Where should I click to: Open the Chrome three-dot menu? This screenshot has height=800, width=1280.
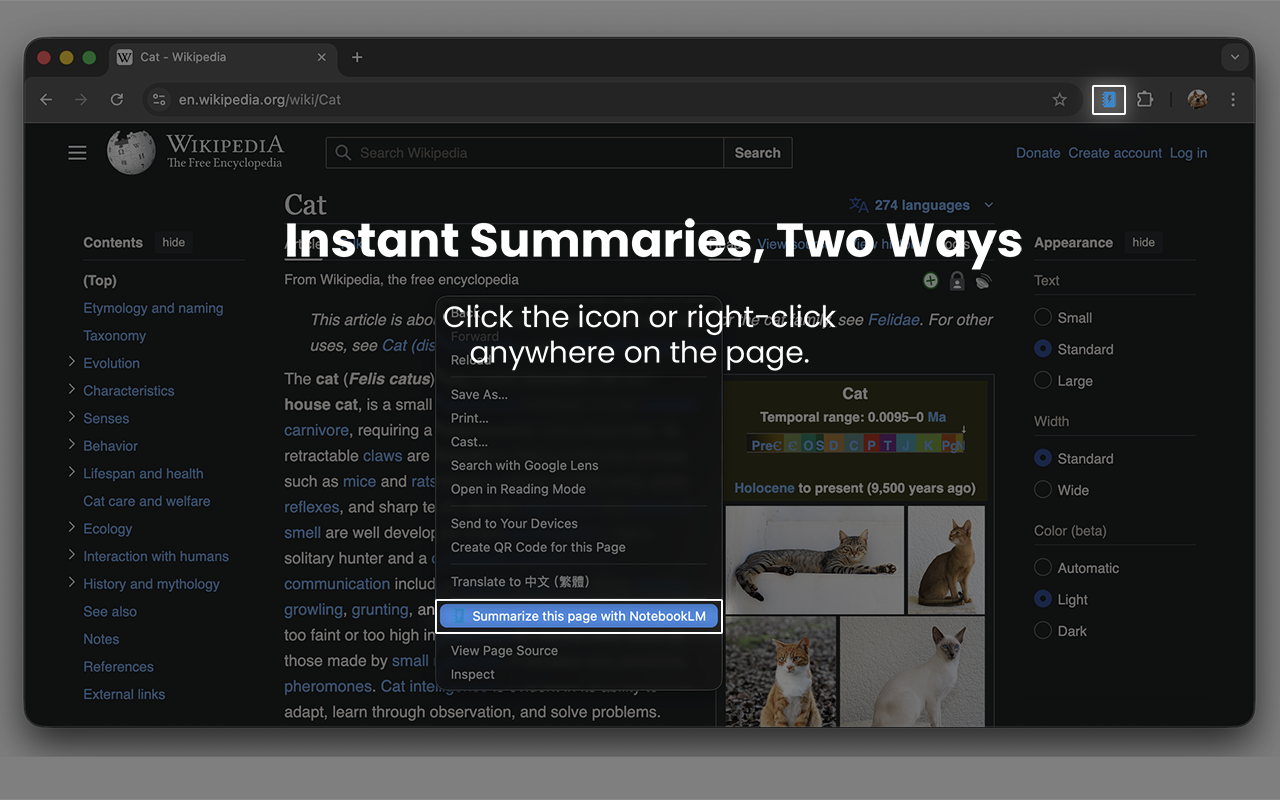pos(1233,100)
